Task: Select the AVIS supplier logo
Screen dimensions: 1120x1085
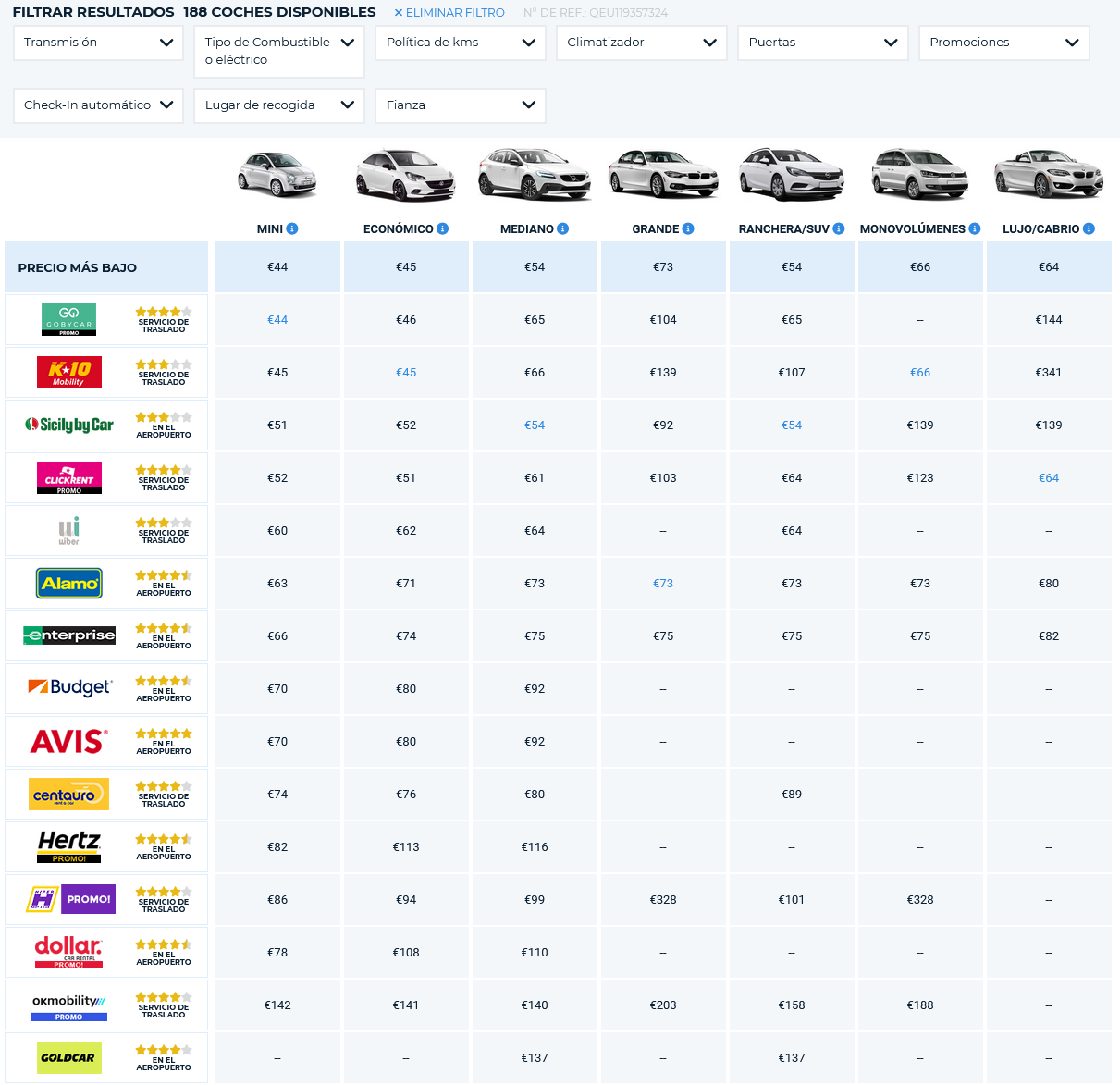Action: coord(69,742)
